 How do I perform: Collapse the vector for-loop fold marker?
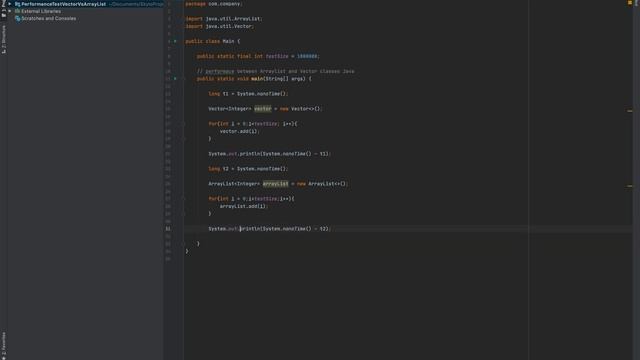pos(184,124)
